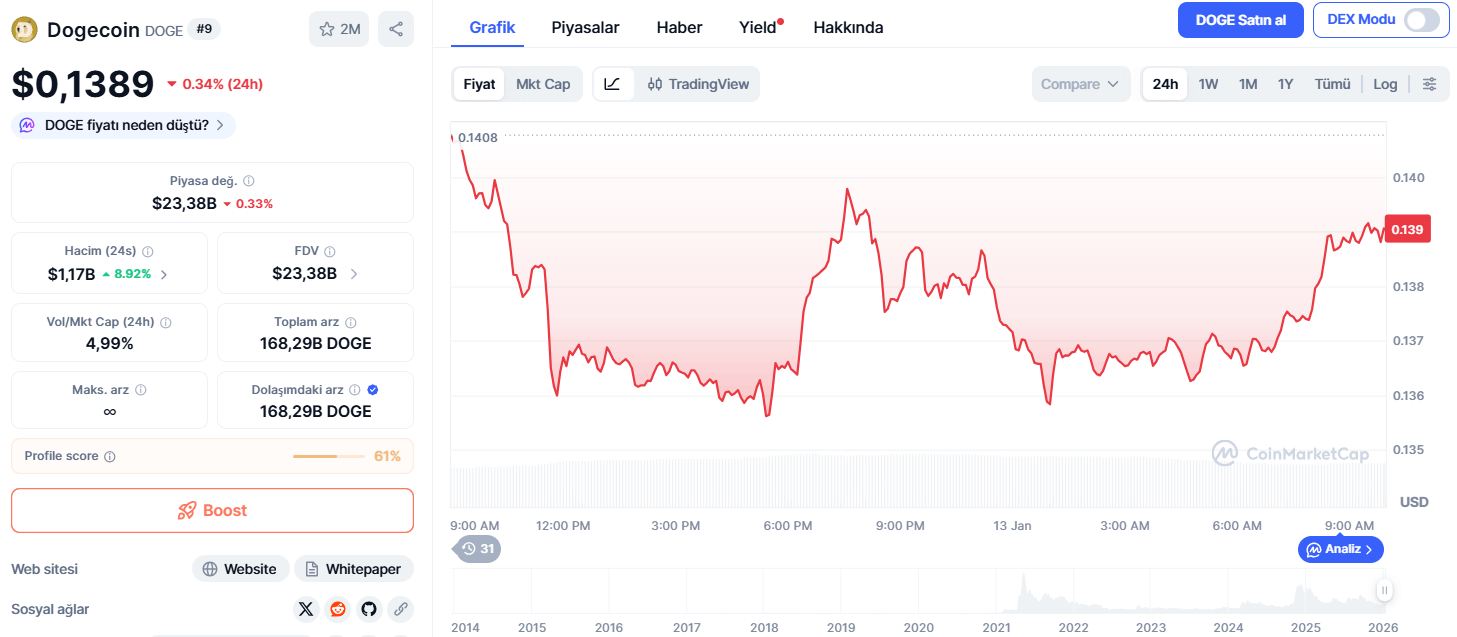Open the Analiz button on chart
The image size is (1457, 637).
(x=1341, y=549)
